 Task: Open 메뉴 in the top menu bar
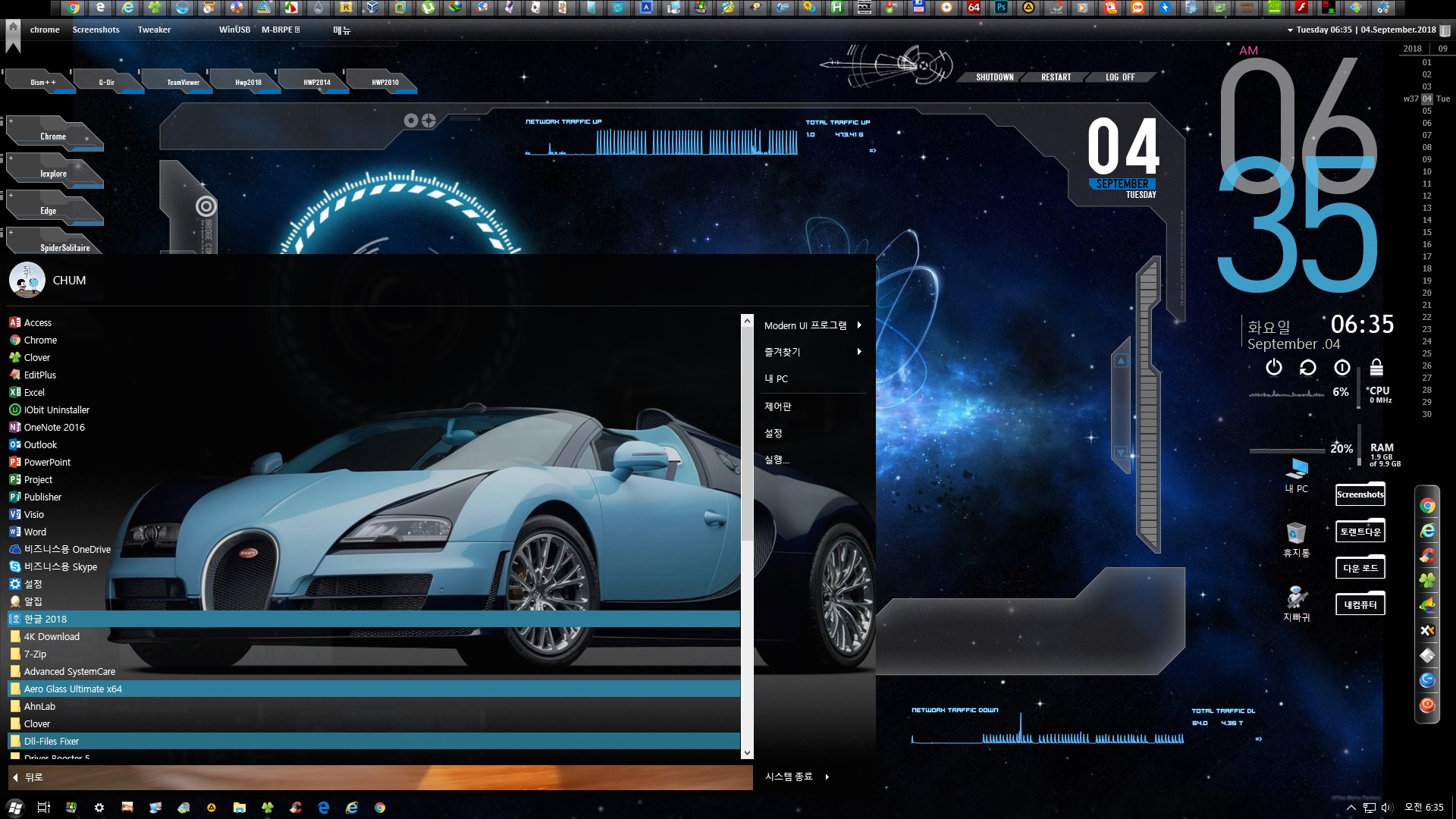point(342,30)
